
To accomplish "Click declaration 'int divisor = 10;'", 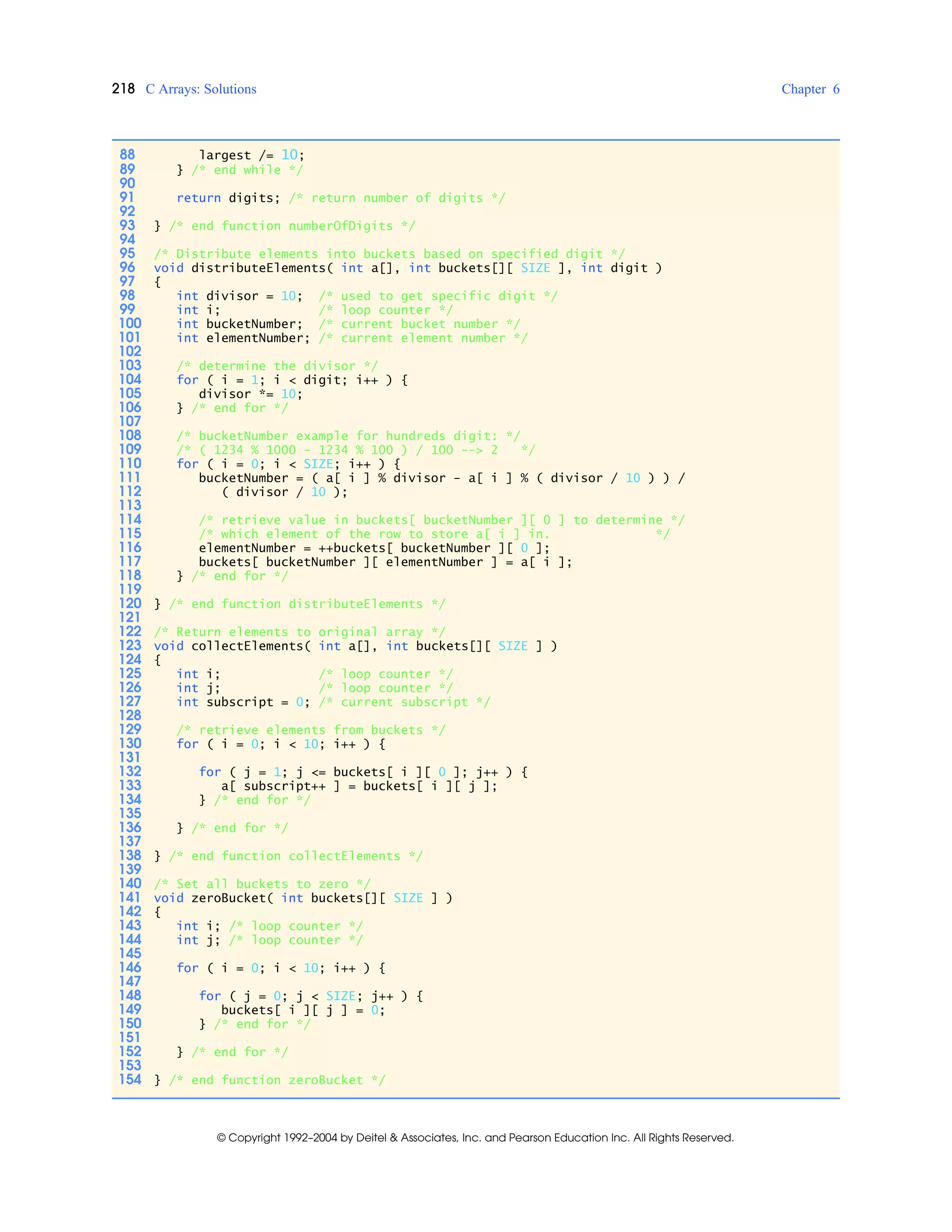I will tap(240, 296).
